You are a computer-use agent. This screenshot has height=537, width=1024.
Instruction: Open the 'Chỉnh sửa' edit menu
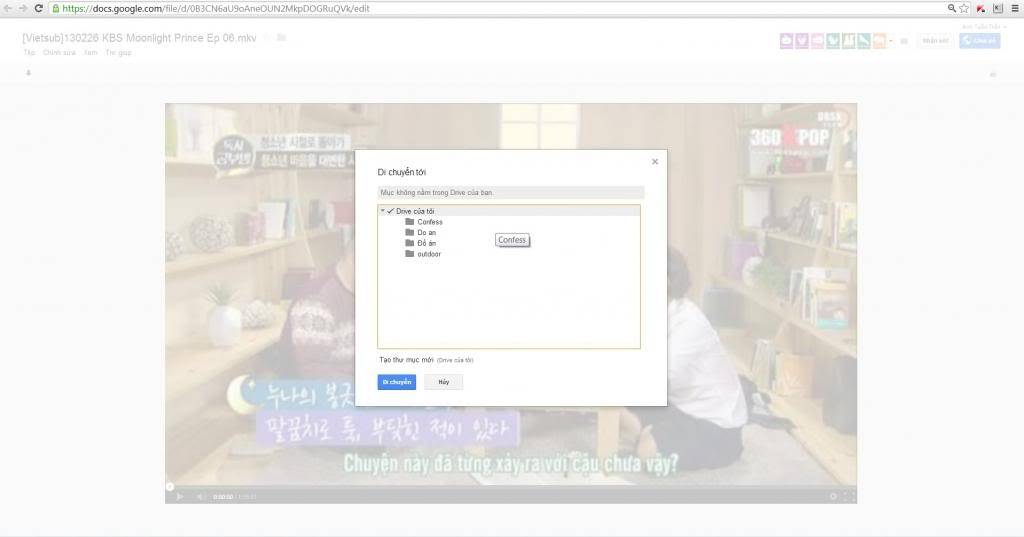59,52
